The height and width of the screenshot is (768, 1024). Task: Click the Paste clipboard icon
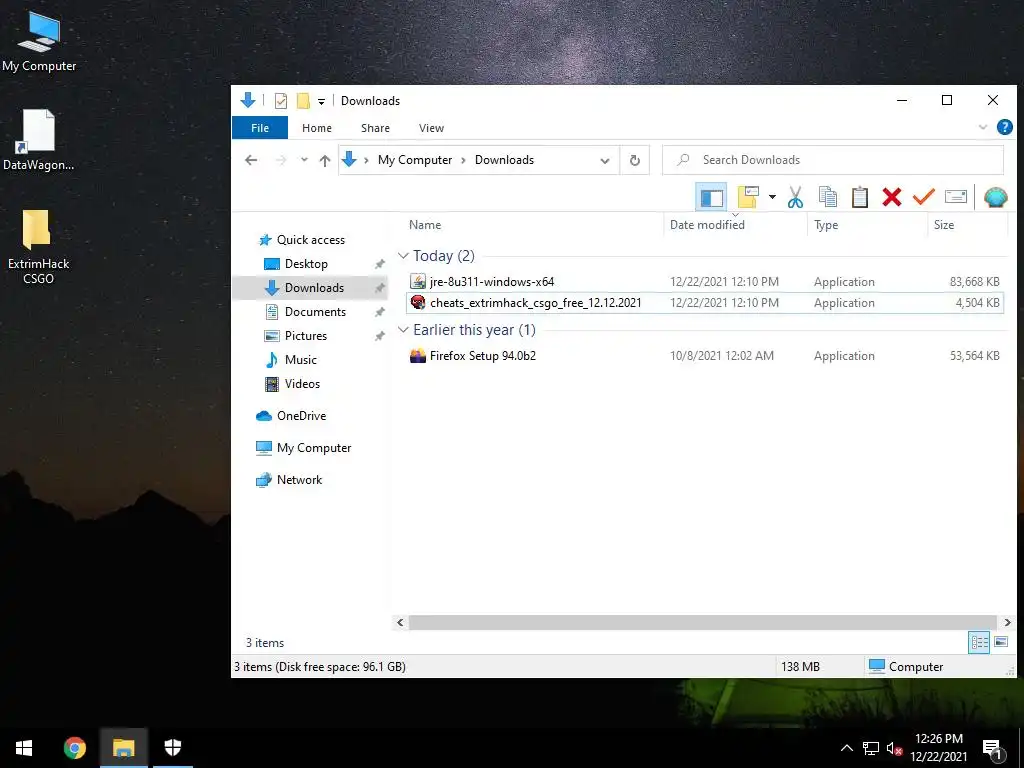859,197
